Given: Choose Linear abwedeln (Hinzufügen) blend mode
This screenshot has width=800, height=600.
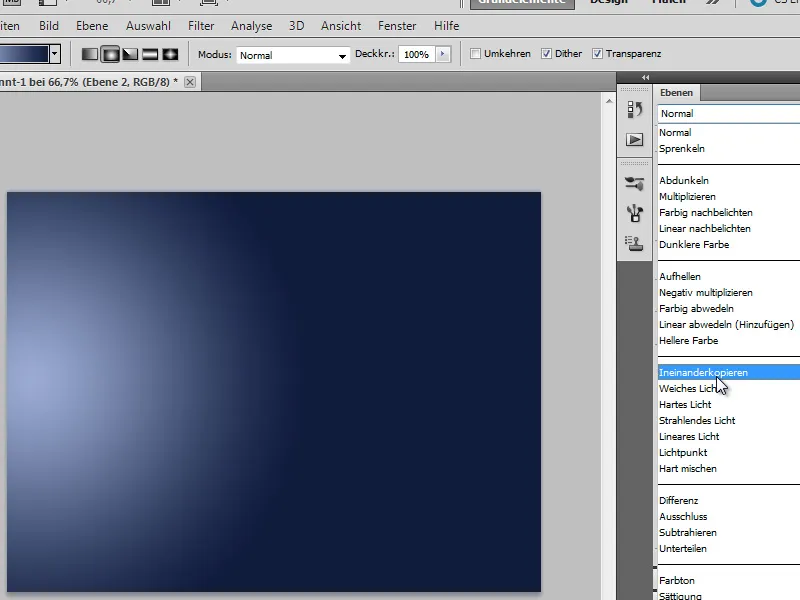Looking at the screenshot, I should (729, 324).
